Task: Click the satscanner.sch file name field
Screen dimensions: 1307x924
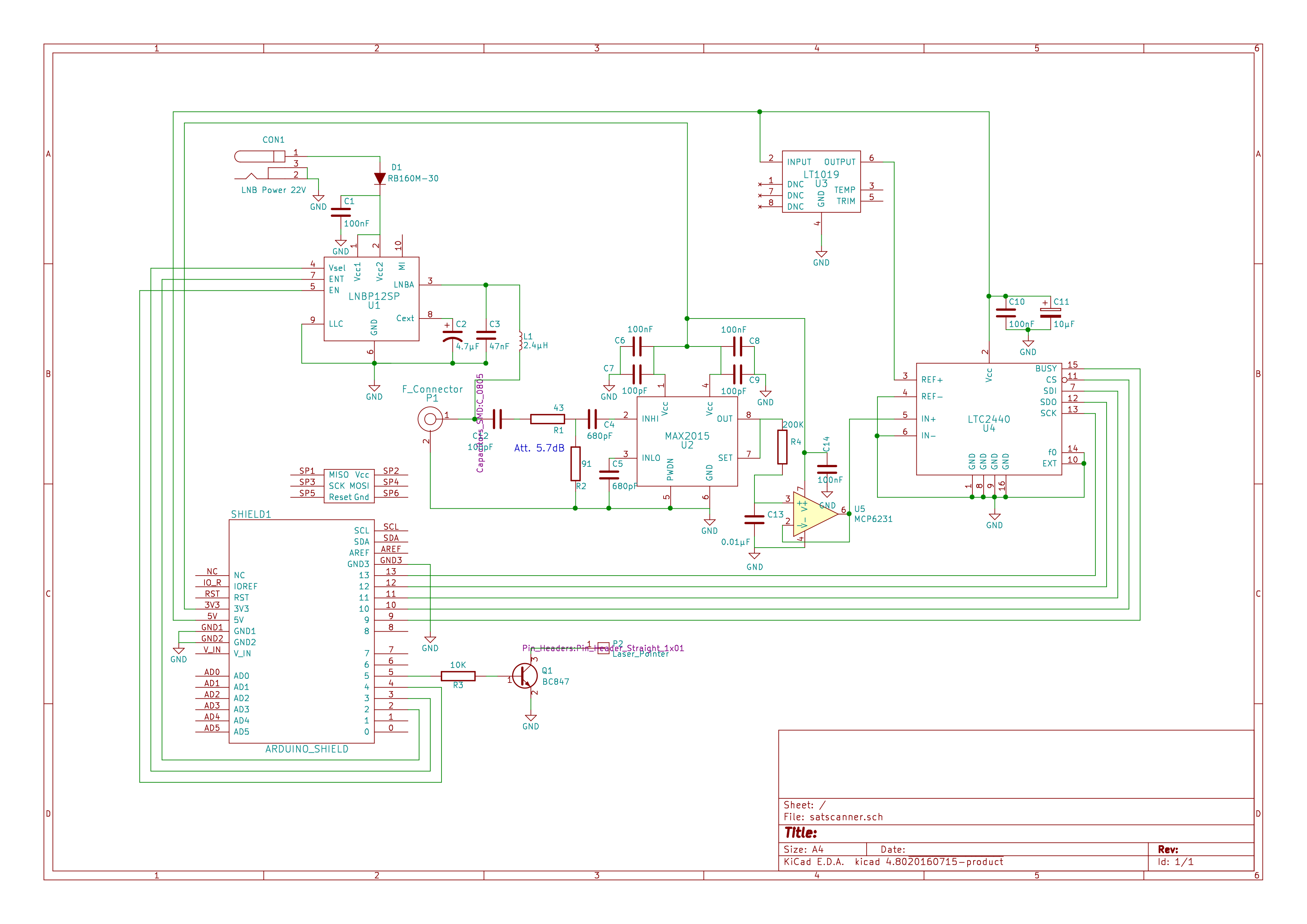Action: pyautogui.click(x=846, y=817)
